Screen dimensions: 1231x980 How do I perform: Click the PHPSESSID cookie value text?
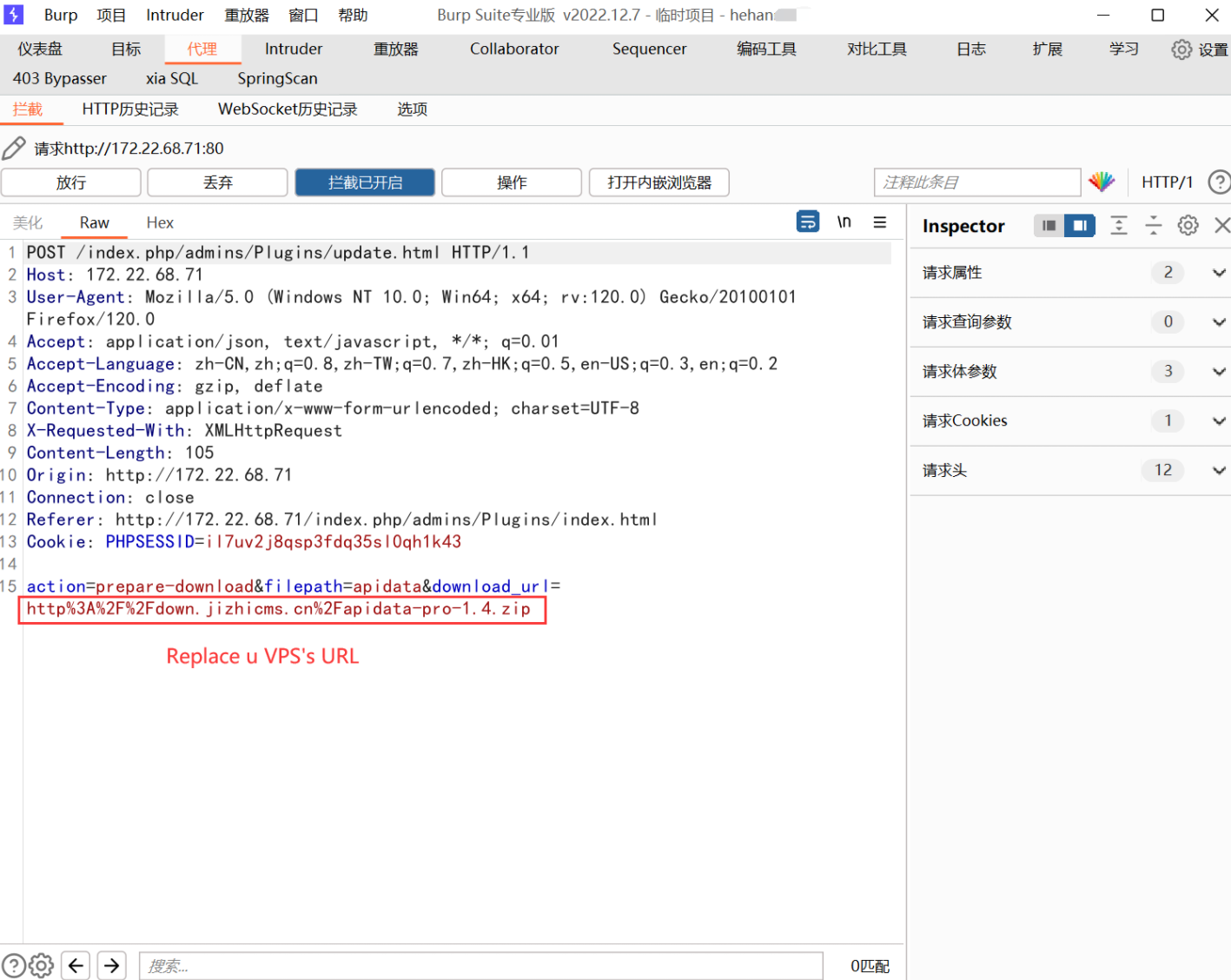[334, 542]
